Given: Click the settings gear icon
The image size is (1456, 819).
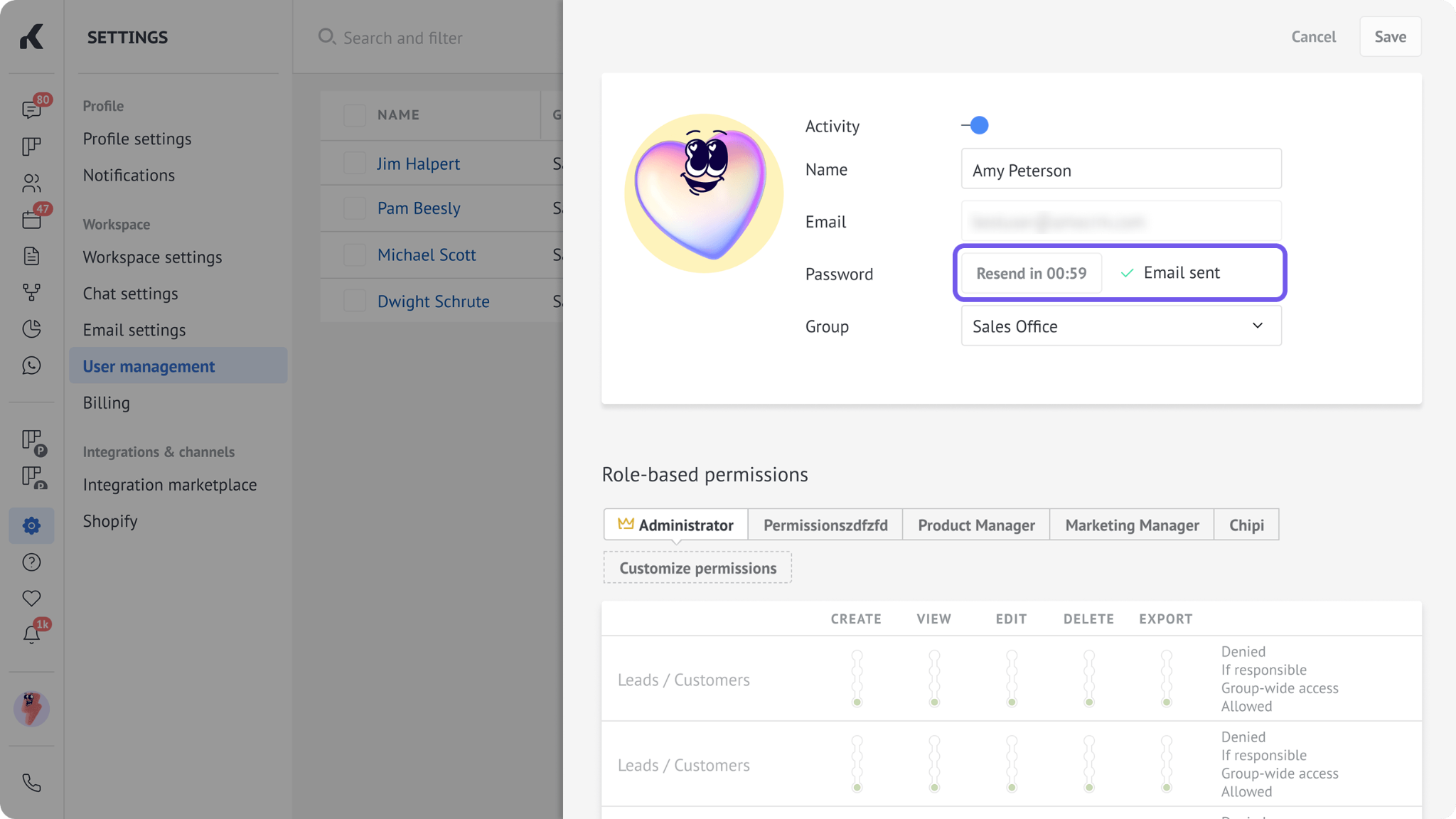Looking at the screenshot, I should 31,525.
